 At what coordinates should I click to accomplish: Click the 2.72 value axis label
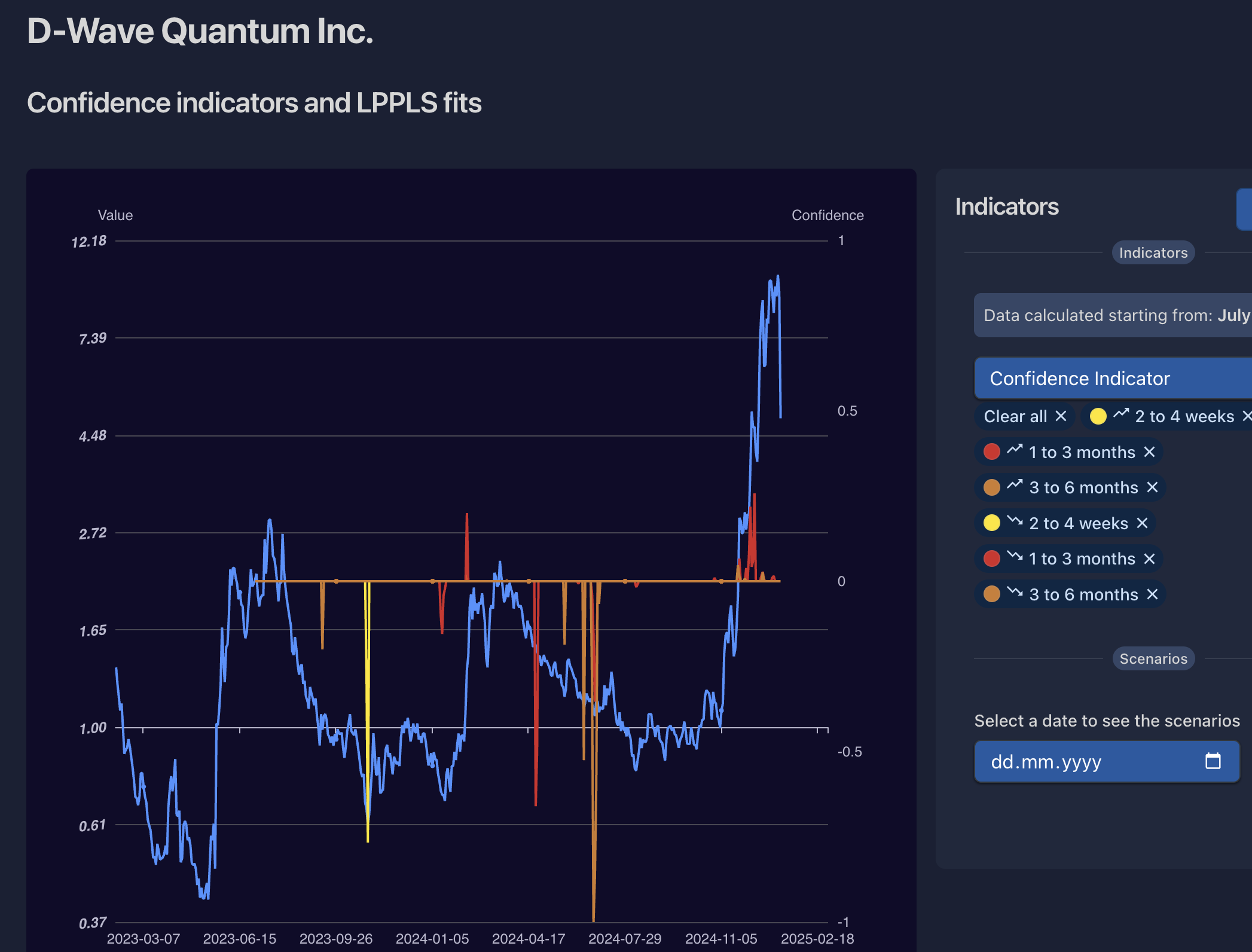(x=93, y=533)
